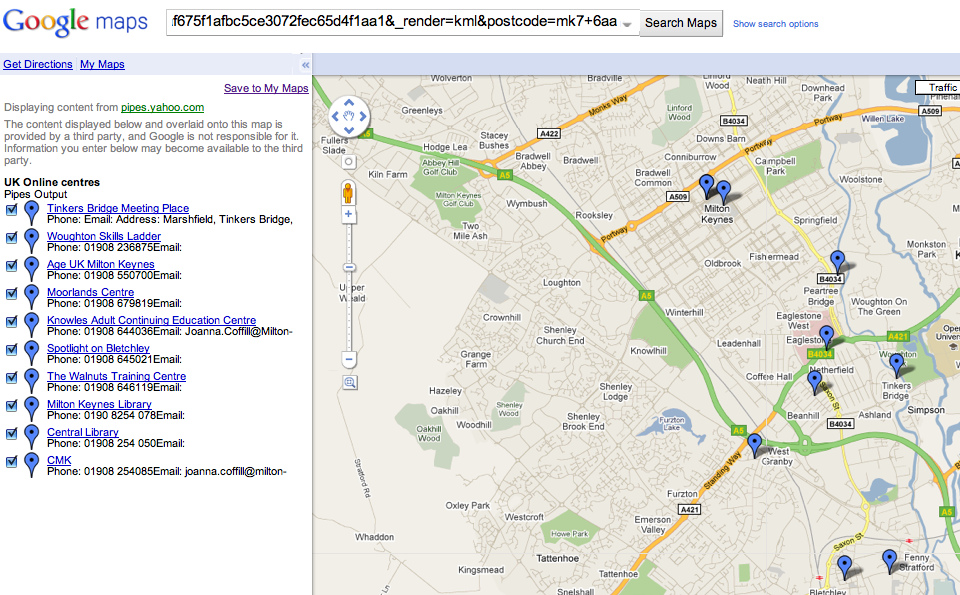
Task: Switch to Get Directions
Action: (x=38, y=64)
